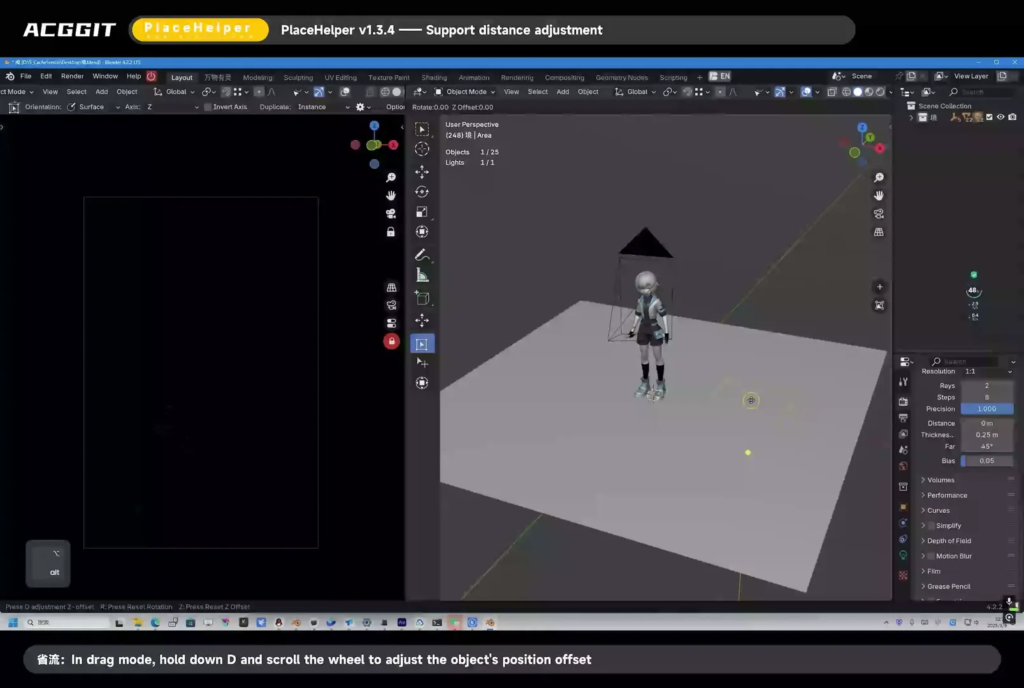Image resolution: width=1024 pixels, height=688 pixels.
Task: Select the Move tool in the viewport toolbar
Action: click(x=422, y=172)
